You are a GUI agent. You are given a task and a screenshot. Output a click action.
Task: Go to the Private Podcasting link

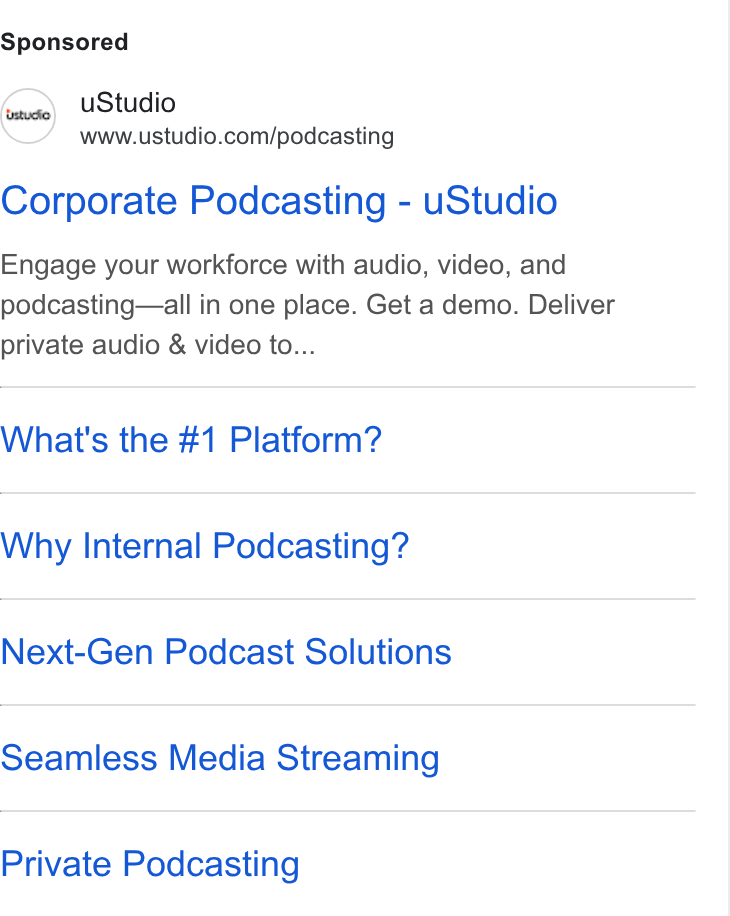[150, 865]
